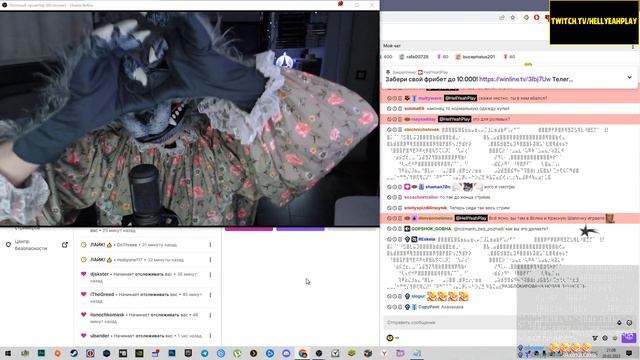Bookmark page with the browser star icon
The width and height of the screenshot is (640, 360).
[x=513, y=18]
